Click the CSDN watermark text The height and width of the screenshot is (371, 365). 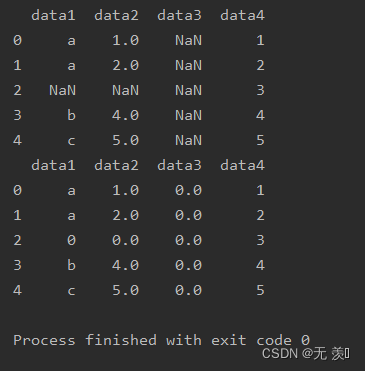305,353
